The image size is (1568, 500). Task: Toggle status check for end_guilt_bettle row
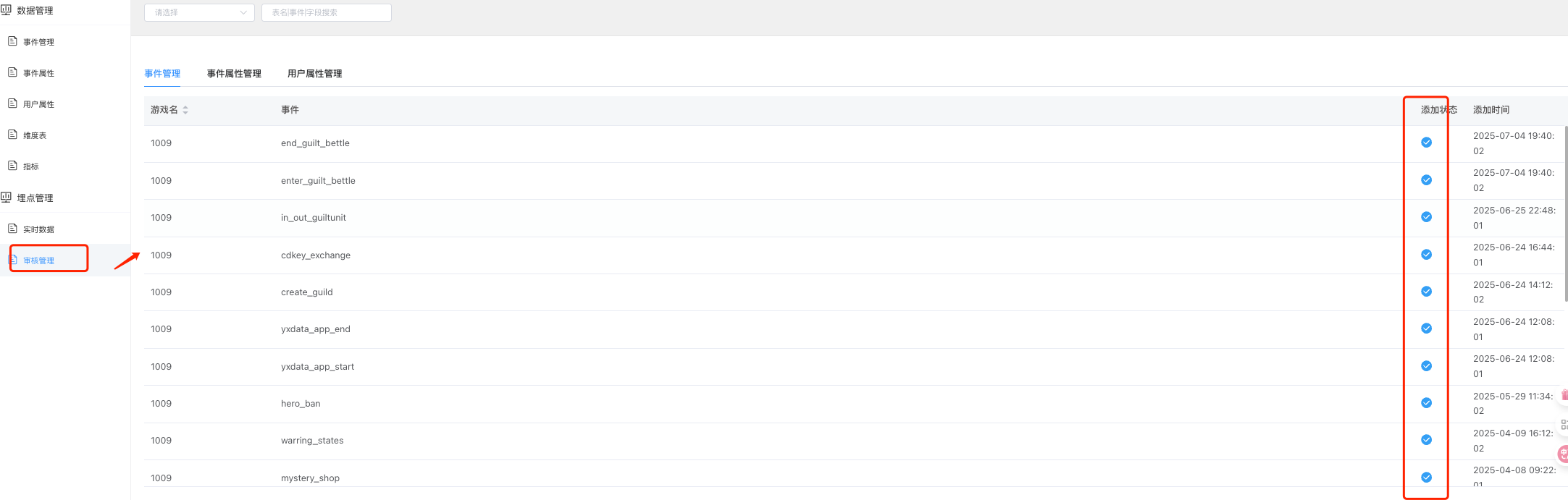point(1426,143)
